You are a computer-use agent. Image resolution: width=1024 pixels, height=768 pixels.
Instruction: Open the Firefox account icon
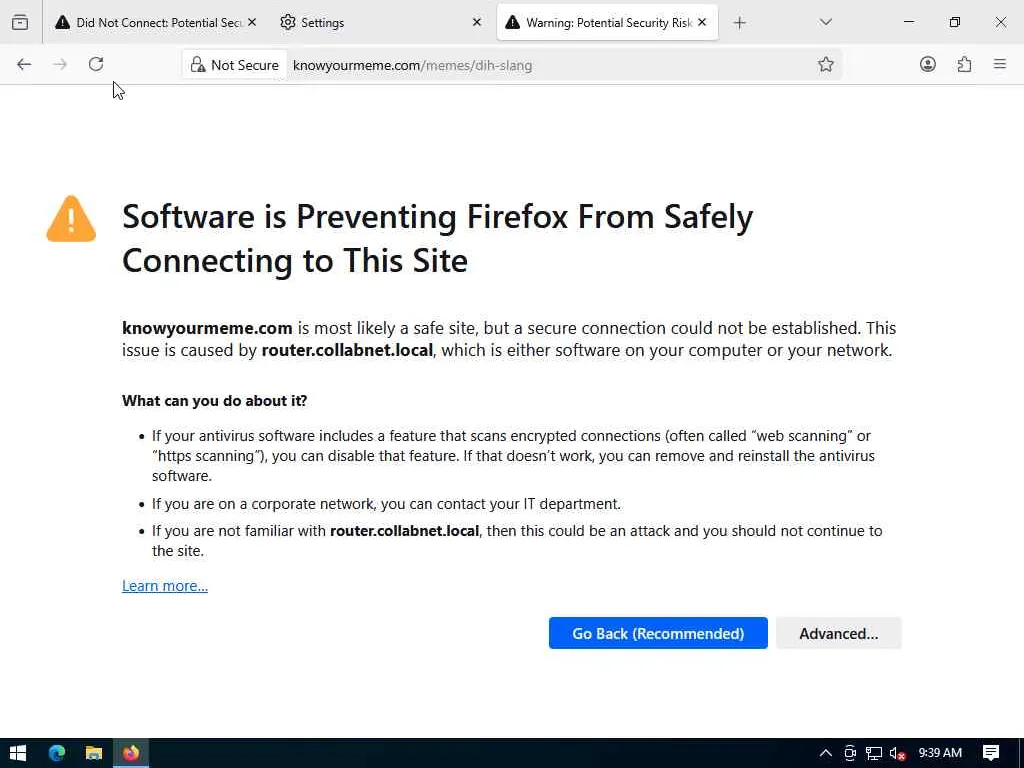(x=928, y=64)
